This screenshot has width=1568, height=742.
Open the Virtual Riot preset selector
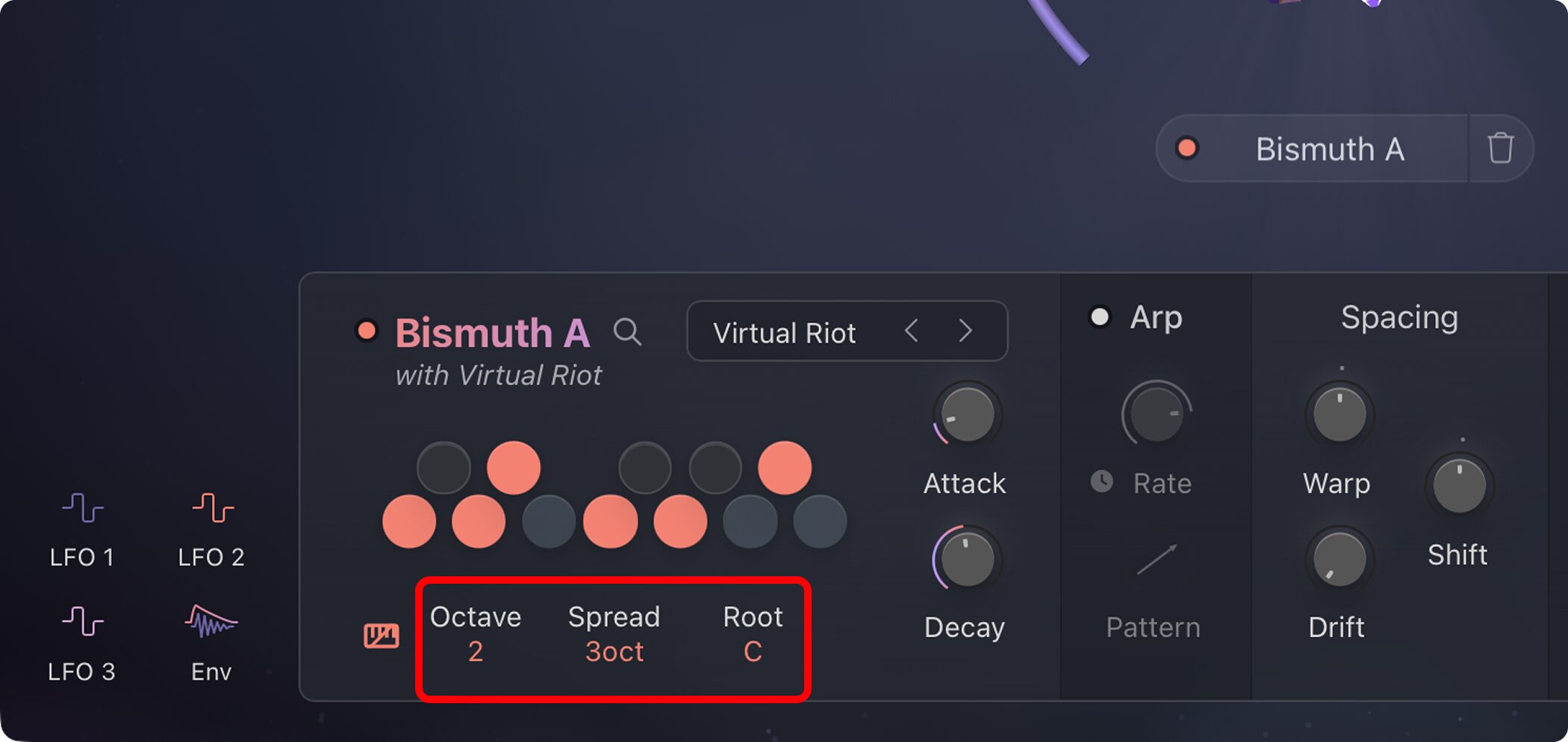784,332
